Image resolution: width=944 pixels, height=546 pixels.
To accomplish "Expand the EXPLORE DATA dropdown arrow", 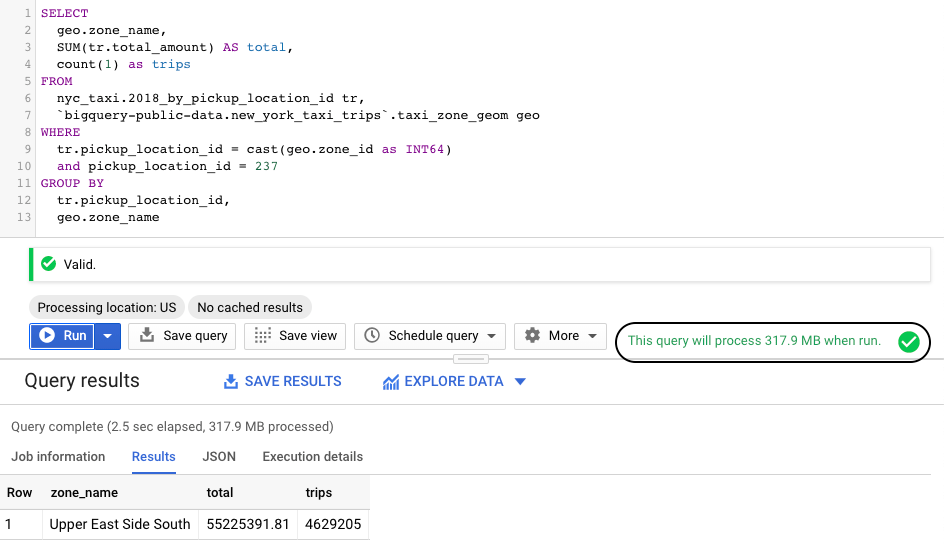I will pos(521,382).
